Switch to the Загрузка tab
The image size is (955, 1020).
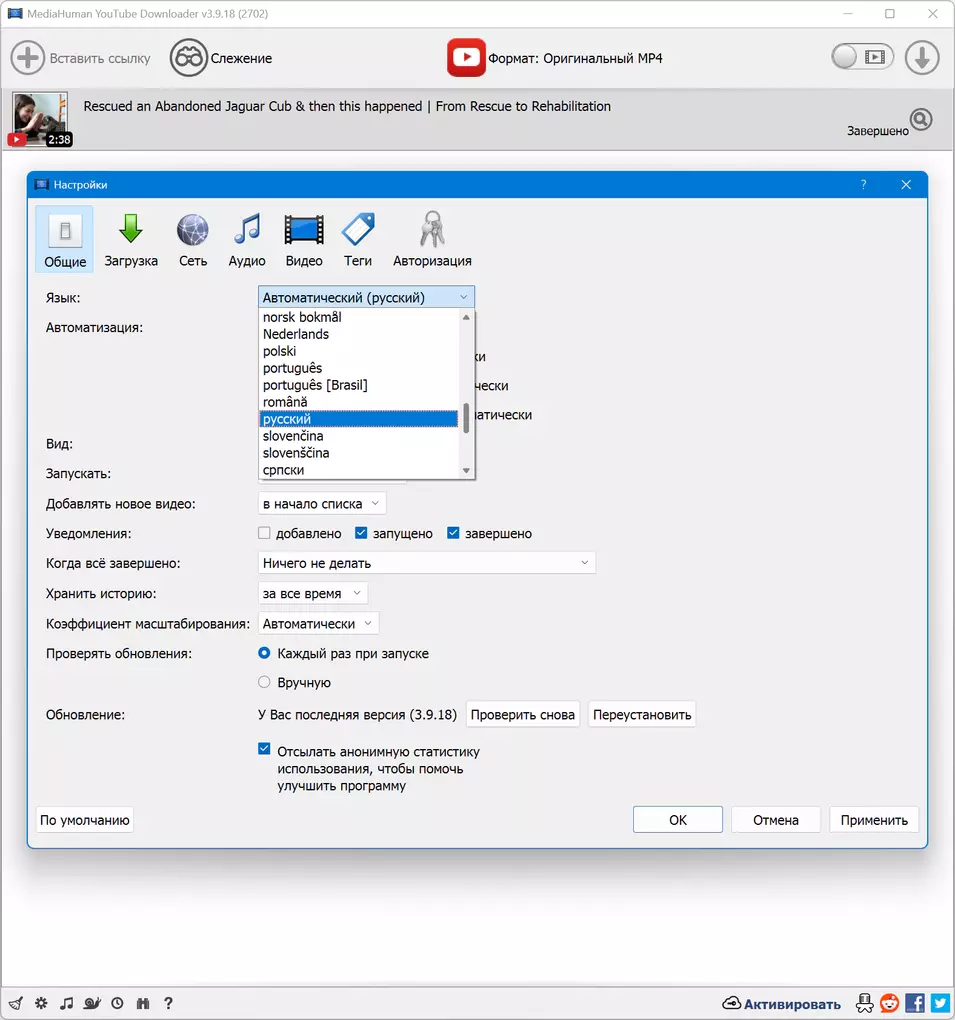pos(131,239)
